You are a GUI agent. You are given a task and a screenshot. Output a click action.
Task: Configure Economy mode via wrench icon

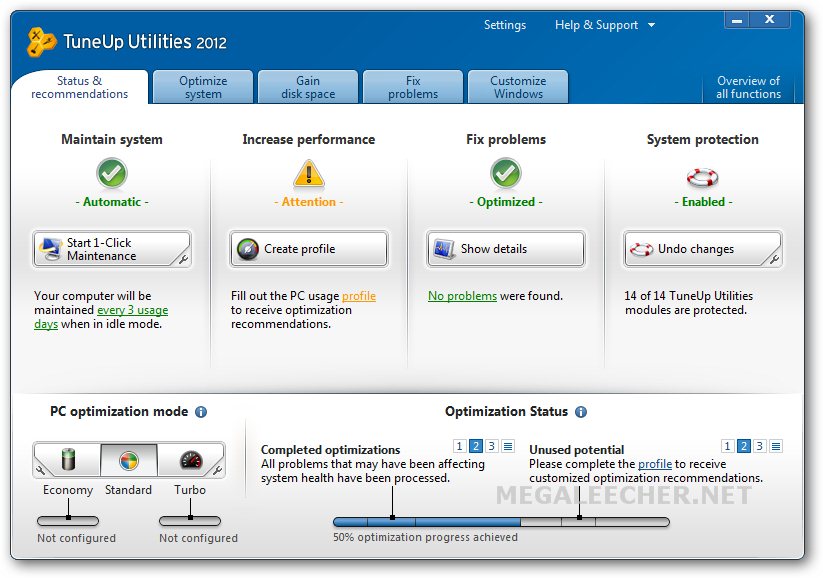[x=40, y=470]
